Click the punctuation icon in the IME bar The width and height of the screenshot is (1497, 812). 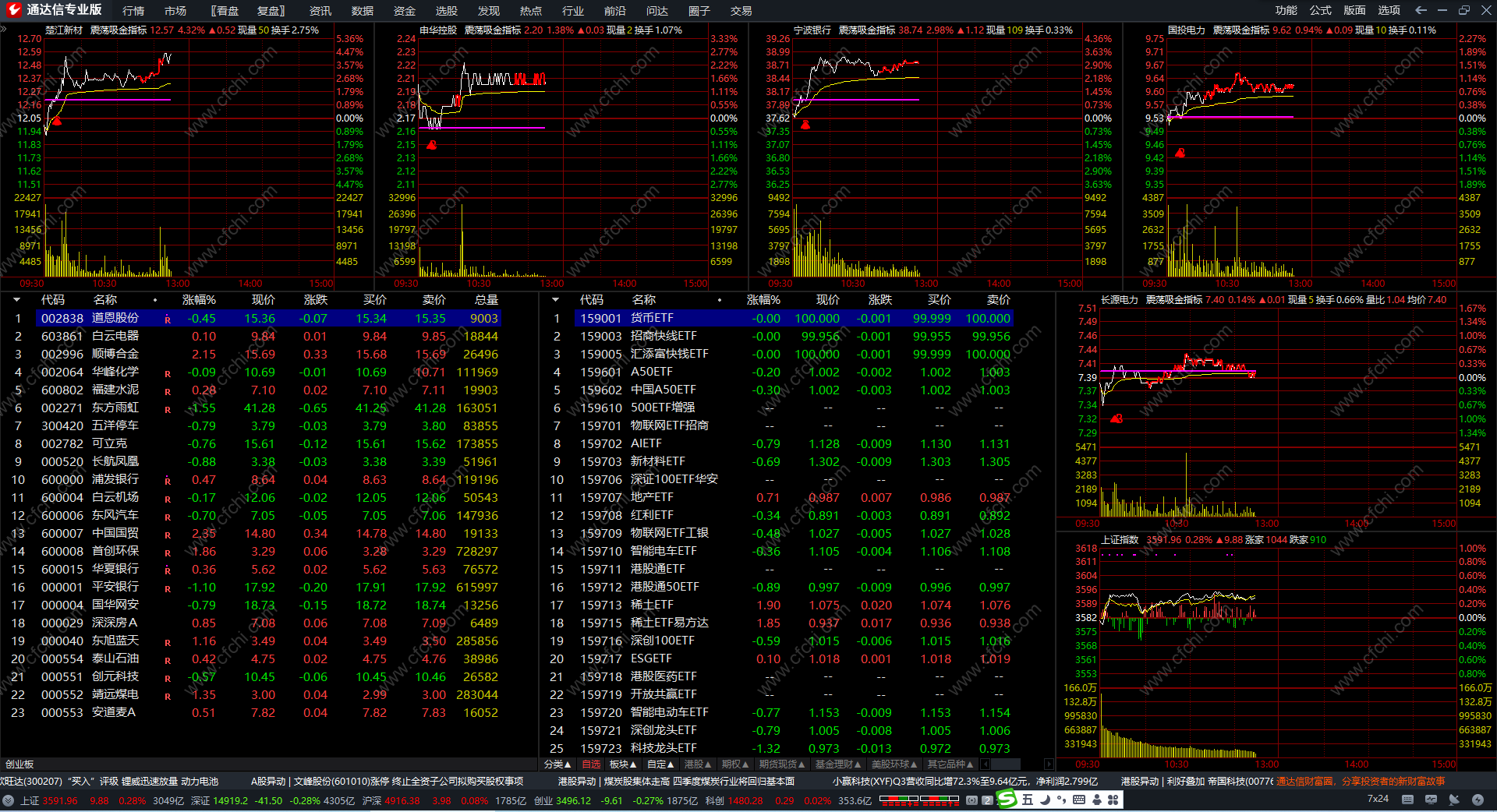pyautogui.click(x=1062, y=800)
